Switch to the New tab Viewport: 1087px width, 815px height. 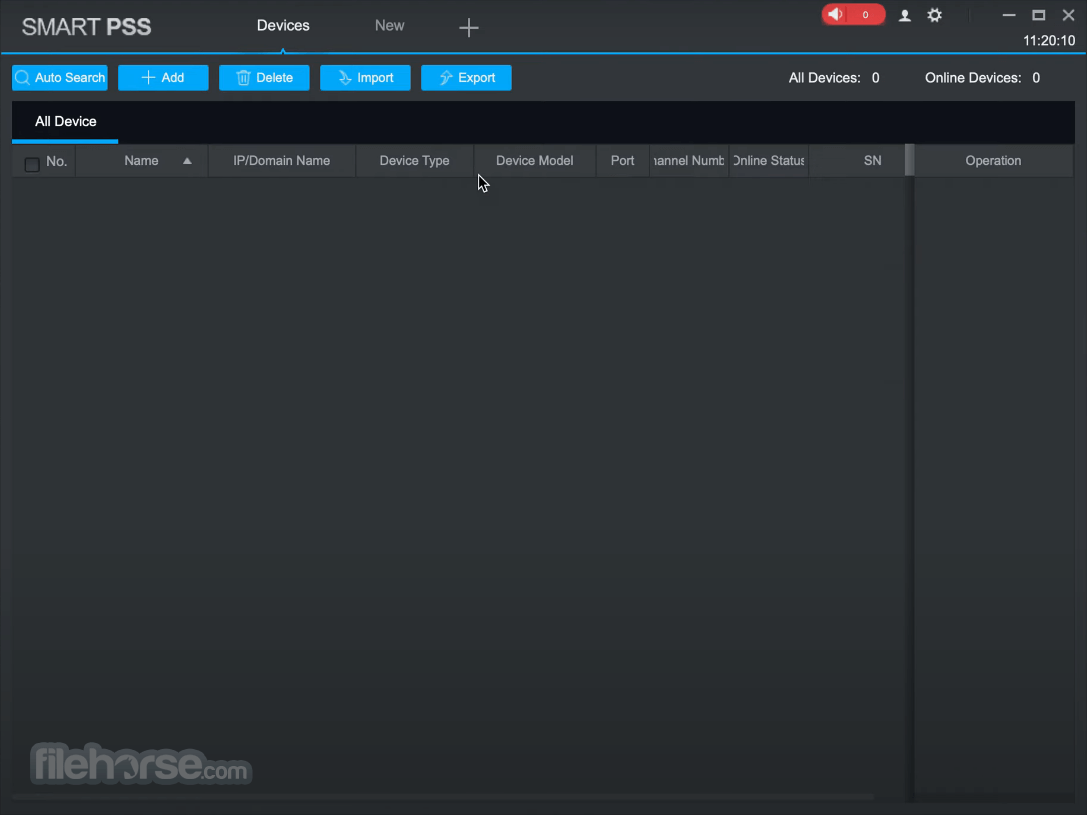click(x=390, y=26)
